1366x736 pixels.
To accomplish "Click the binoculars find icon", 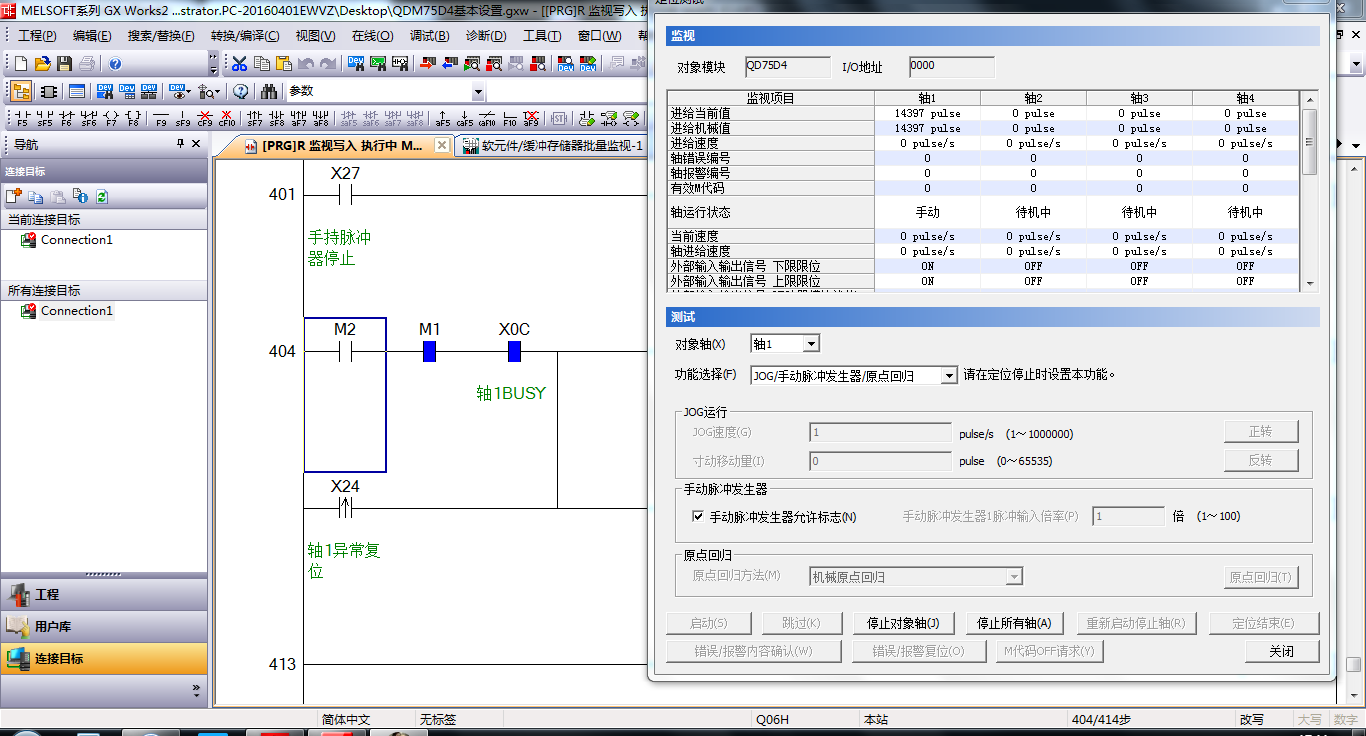I will (268, 91).
